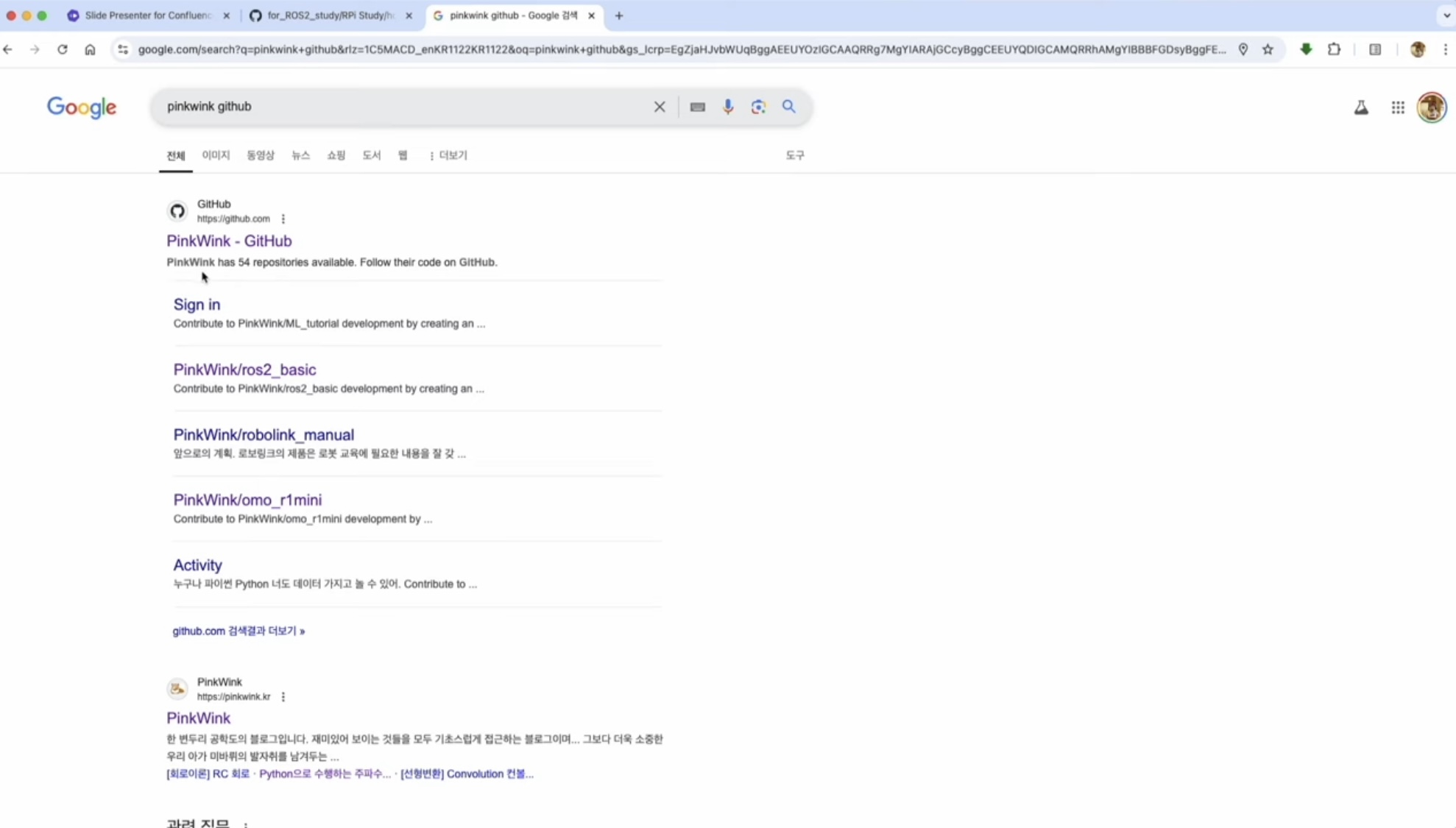The width and height of the screenshot is (1456, 828).
Task: Open the 도구 search tools
Action: click(x=794, y=155)
